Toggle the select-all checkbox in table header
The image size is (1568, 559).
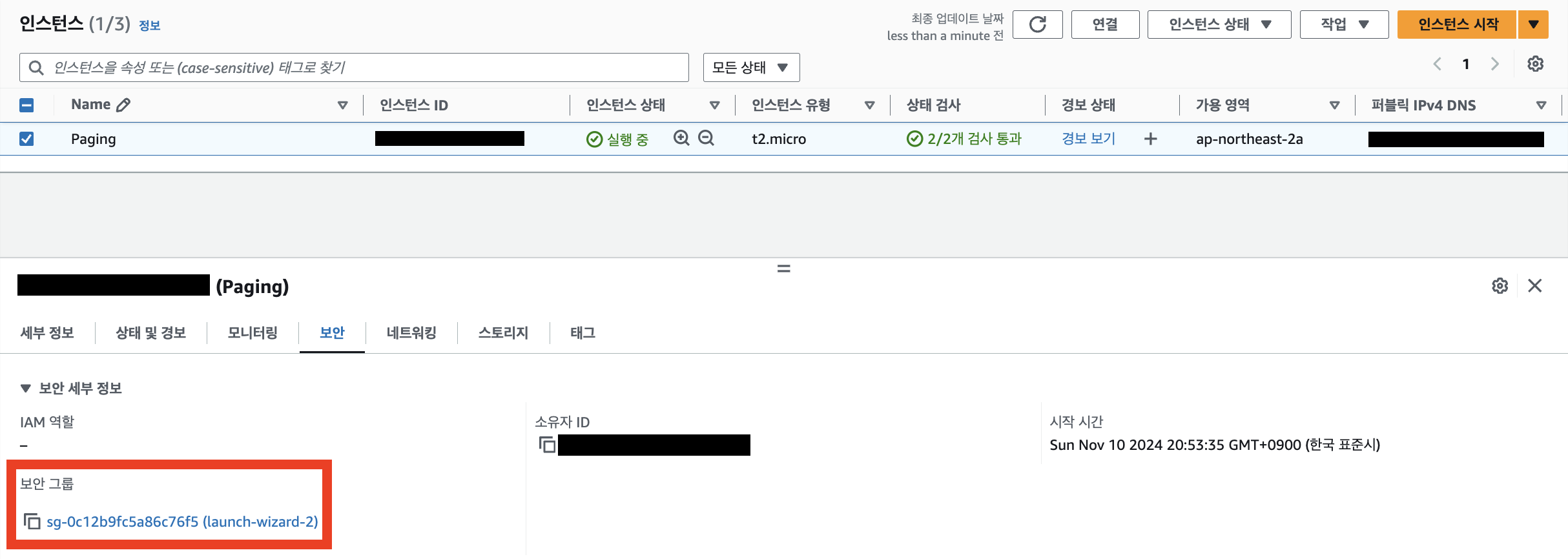coord(26,104)
